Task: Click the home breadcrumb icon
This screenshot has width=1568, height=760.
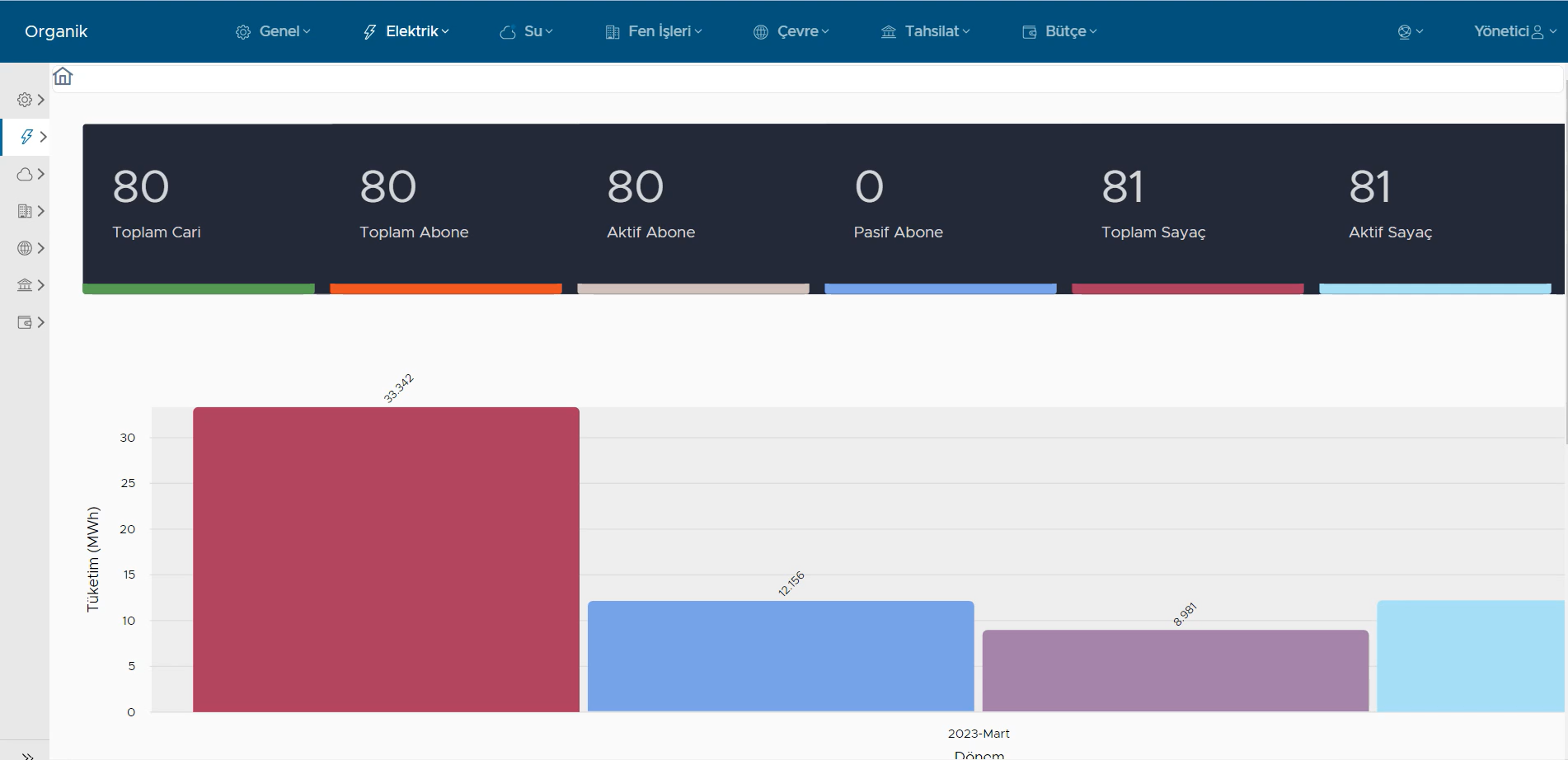Action: (63, 77)
